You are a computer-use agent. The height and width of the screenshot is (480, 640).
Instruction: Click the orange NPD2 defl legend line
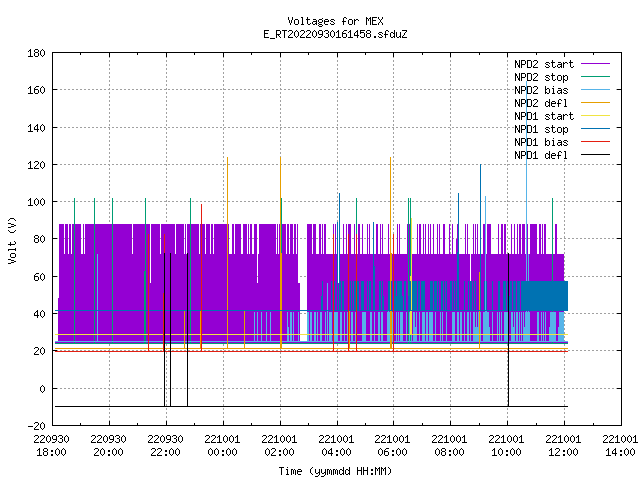[596, 103]
